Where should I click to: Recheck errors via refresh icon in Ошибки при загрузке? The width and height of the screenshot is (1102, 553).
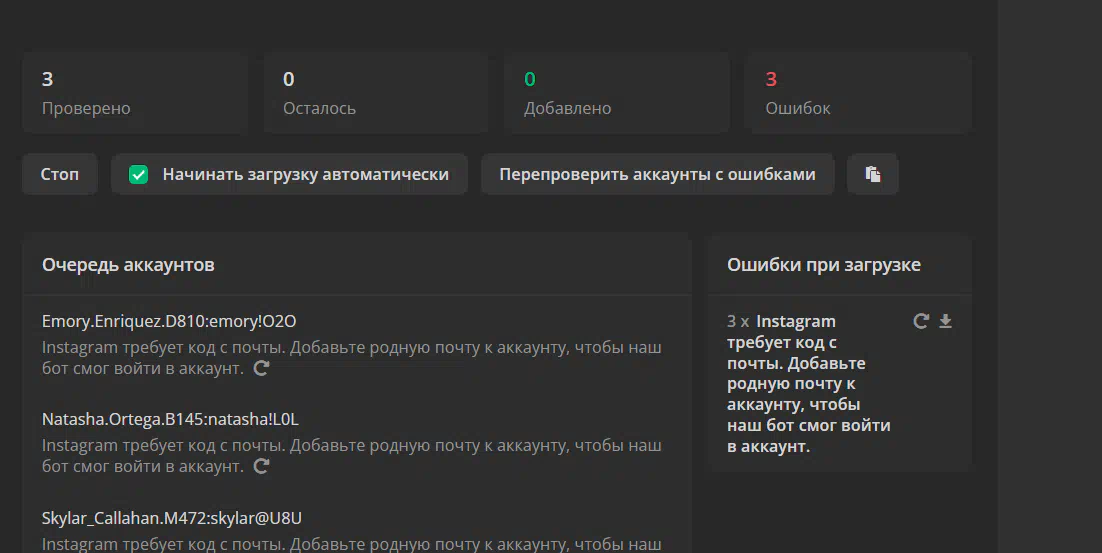tap(921, 321)
